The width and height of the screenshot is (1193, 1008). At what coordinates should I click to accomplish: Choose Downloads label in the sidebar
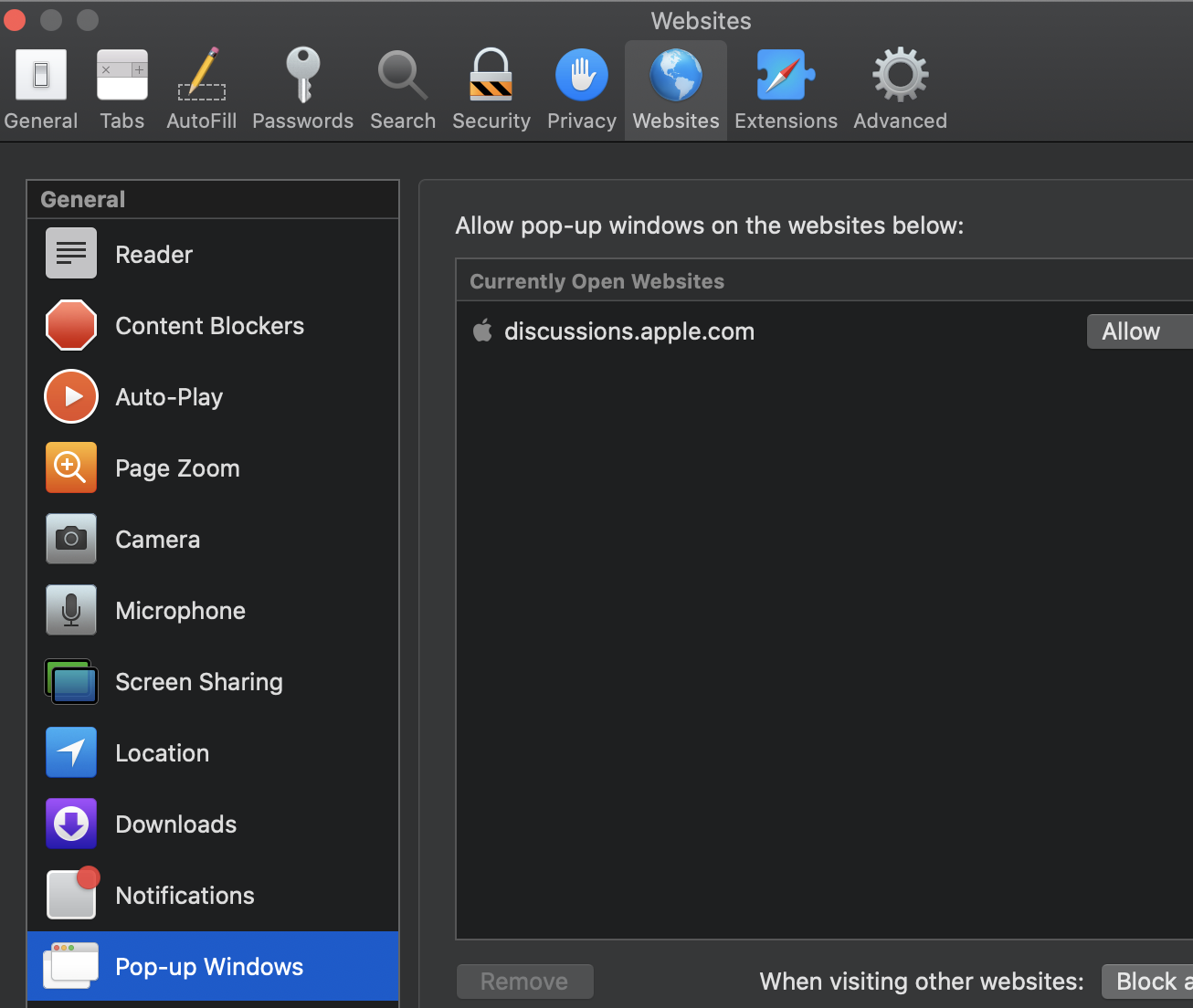point(176,824)
